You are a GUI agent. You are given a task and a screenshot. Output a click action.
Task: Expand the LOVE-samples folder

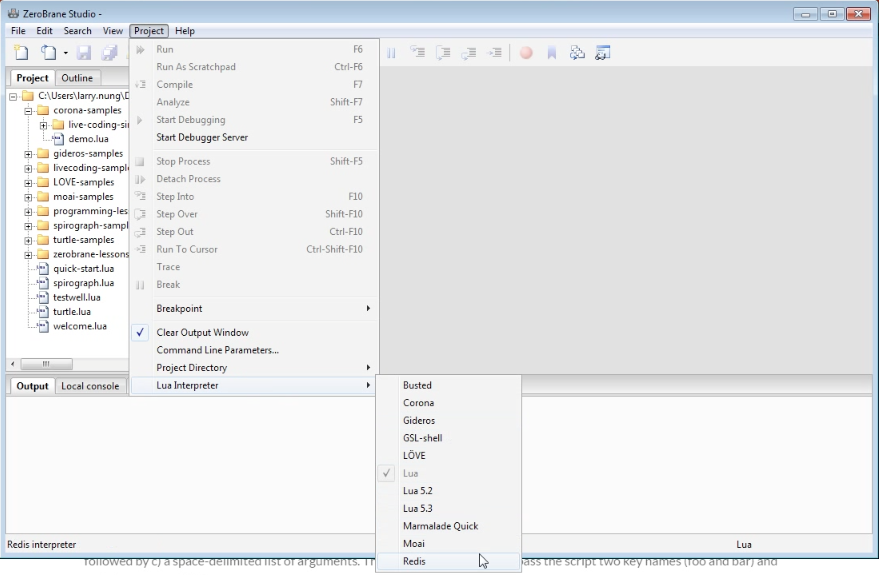[28, 183]
